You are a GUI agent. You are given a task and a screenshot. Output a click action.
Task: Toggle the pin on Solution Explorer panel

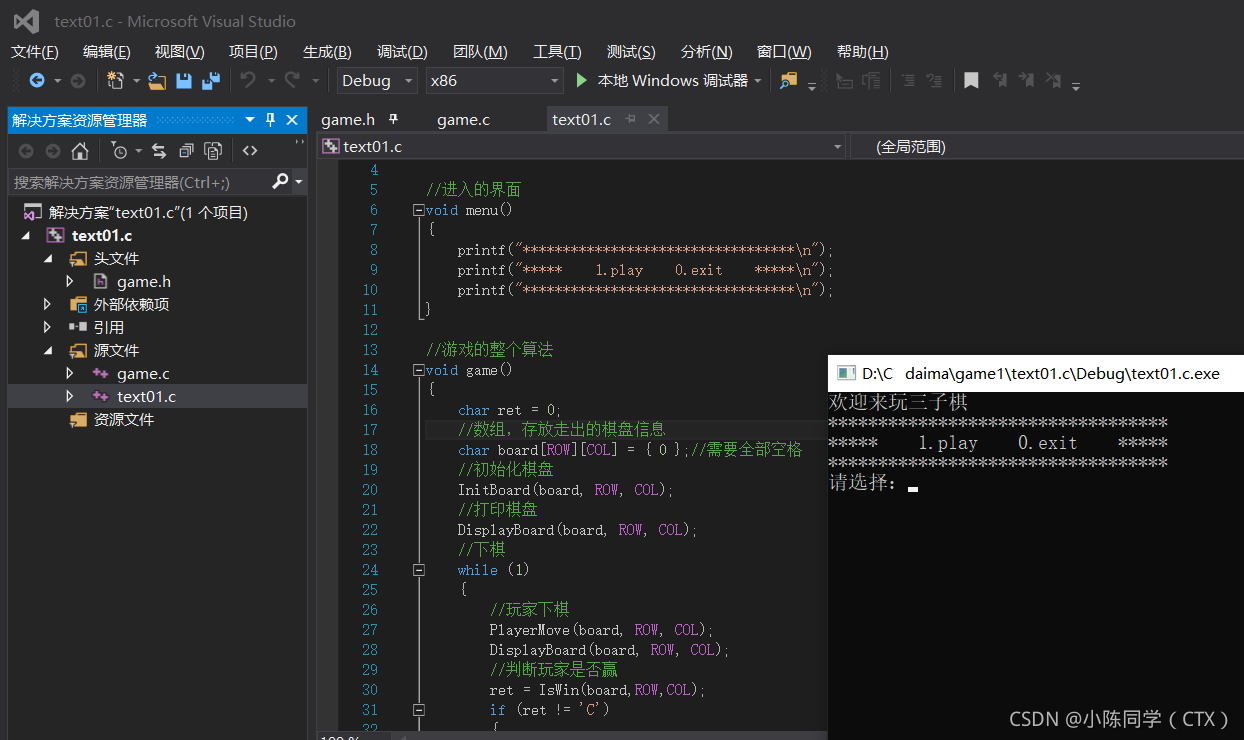pyautogui.click(x=270, y=120)
